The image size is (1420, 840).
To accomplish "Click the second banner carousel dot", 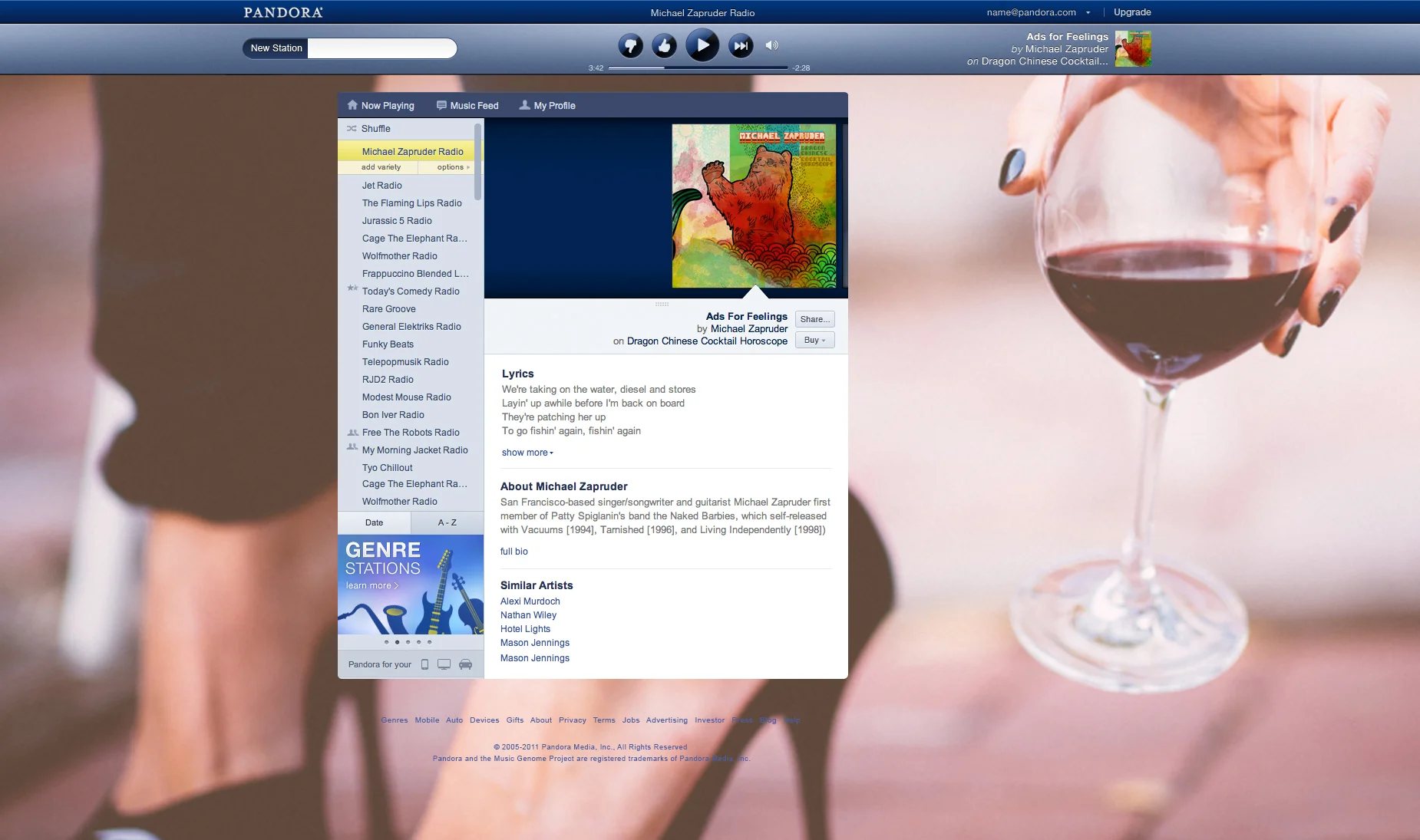I will (397, 642).
